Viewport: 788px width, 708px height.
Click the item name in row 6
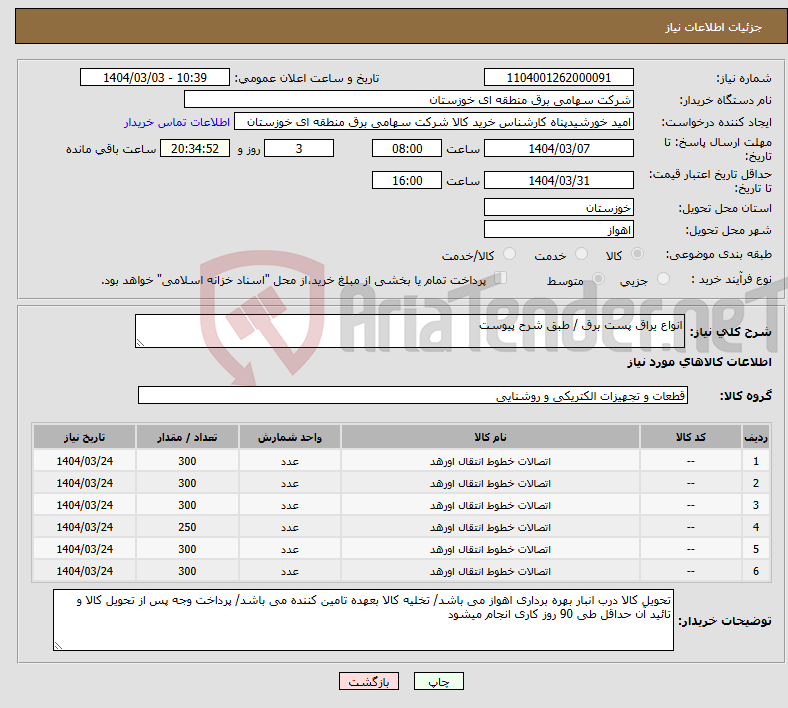click(490, 571)
